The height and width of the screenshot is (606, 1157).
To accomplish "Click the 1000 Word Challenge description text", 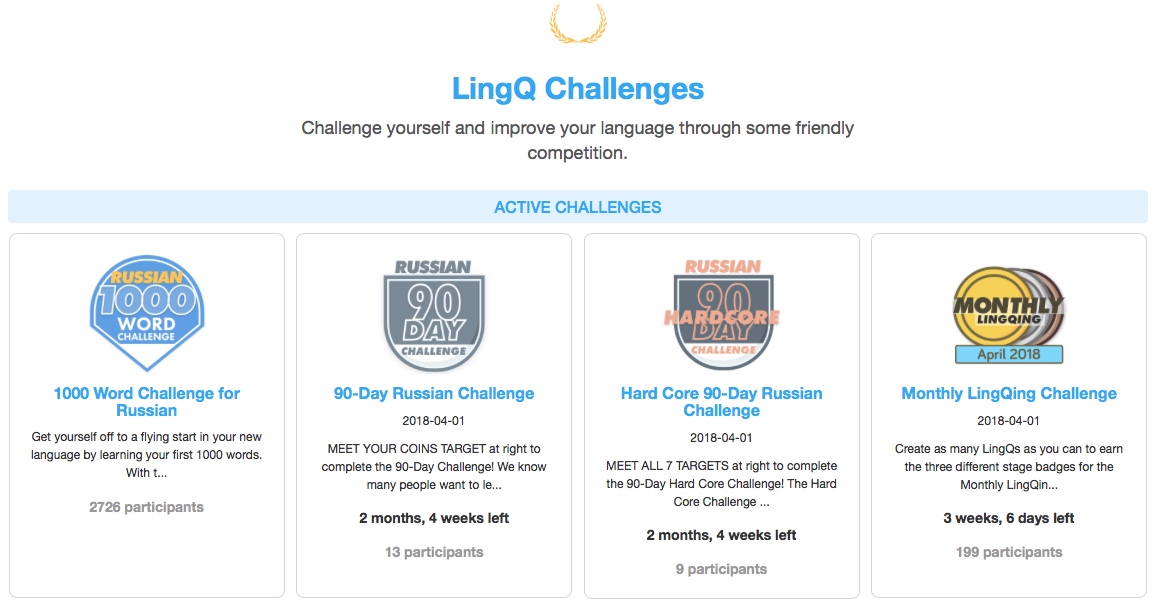I will coord(147,455).
